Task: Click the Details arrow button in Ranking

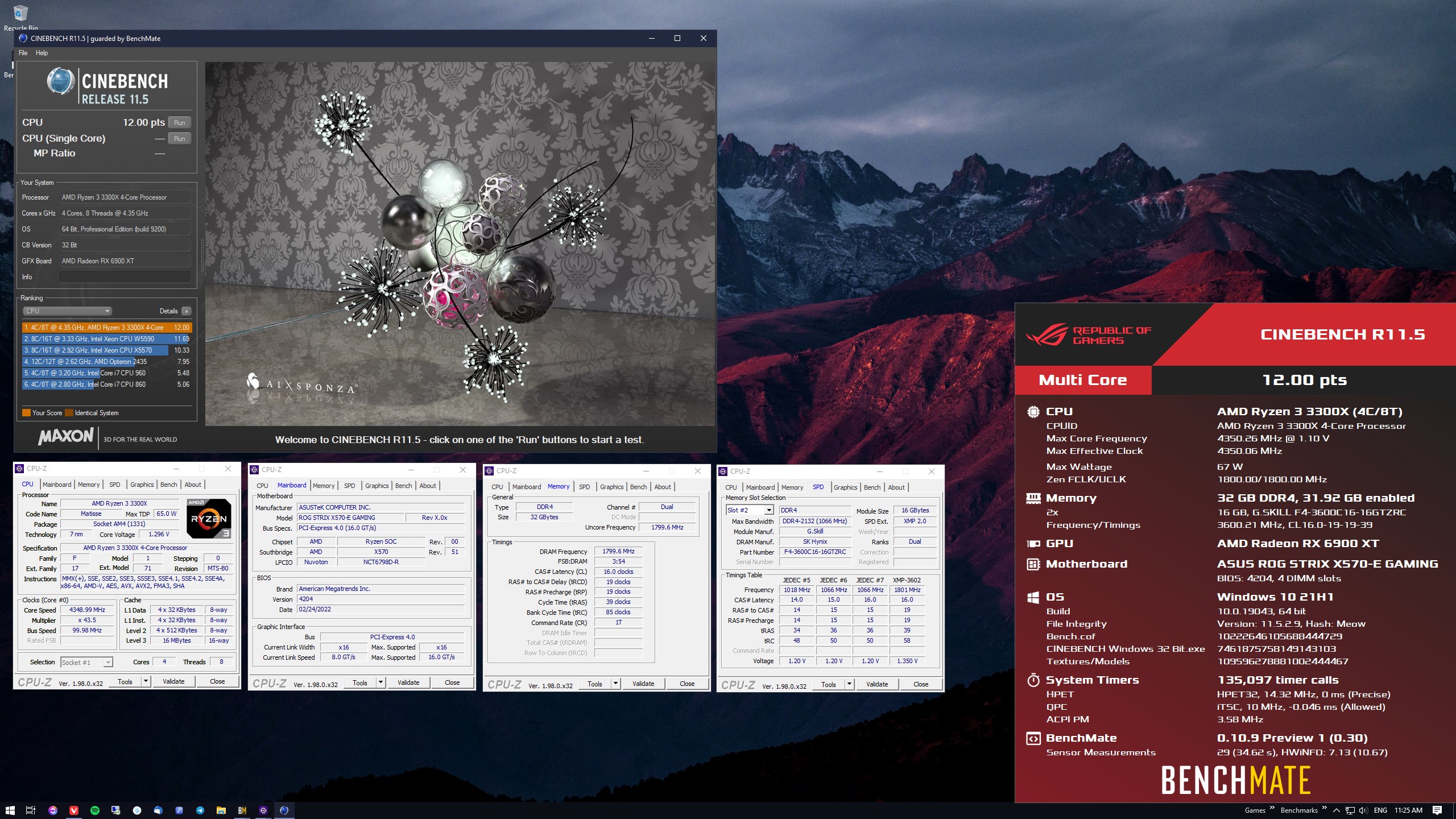Action: pyautogui.click(x=187, y=311)
